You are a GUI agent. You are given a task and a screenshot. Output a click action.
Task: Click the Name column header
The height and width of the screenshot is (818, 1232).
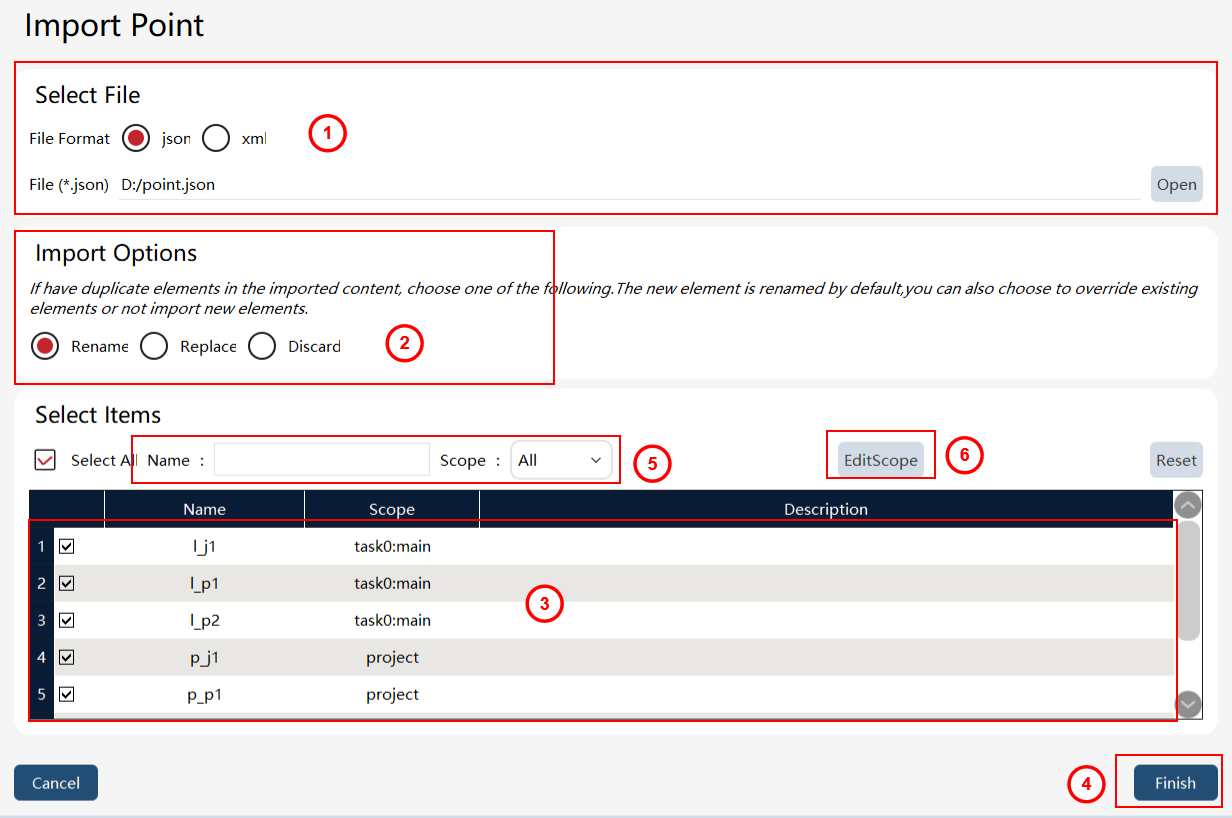pyautogui.click(x=204, y=509)
